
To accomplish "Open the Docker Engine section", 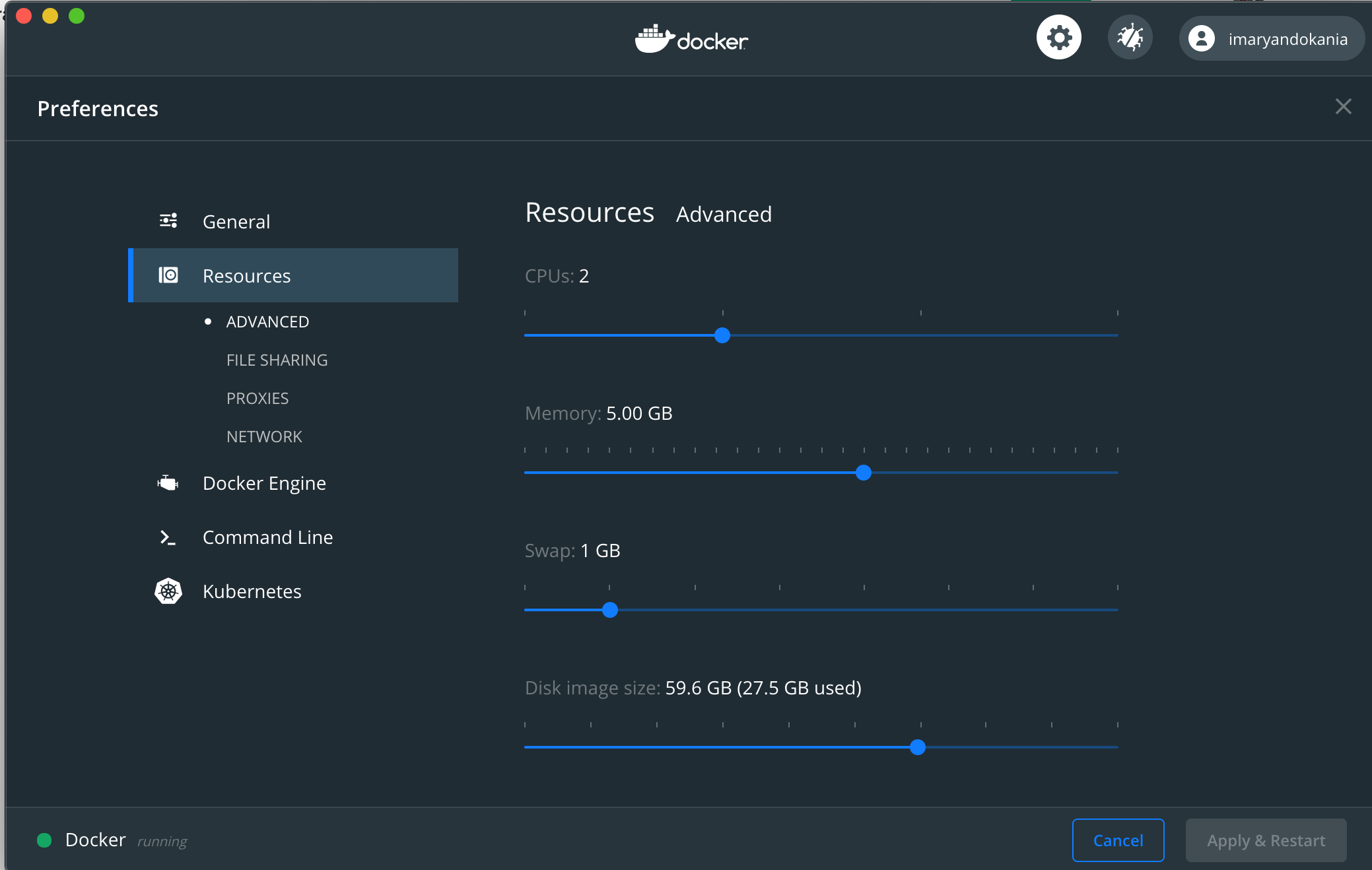I will point(264,483).
